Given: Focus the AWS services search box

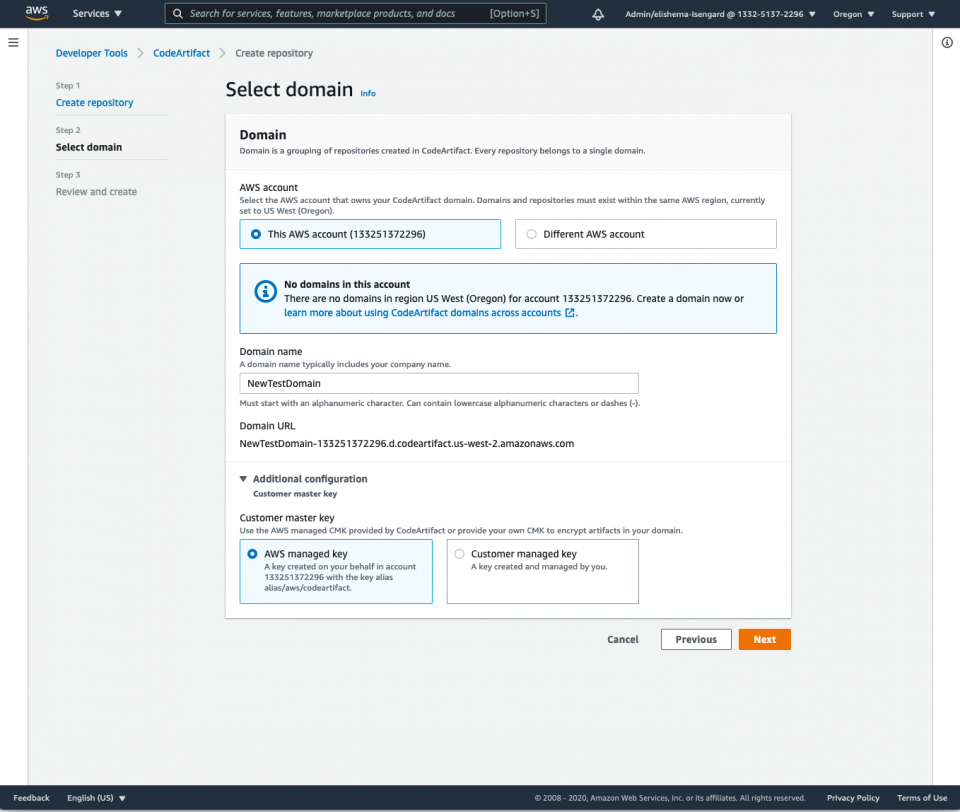Looking at the screenshot, I should [356, 13].
